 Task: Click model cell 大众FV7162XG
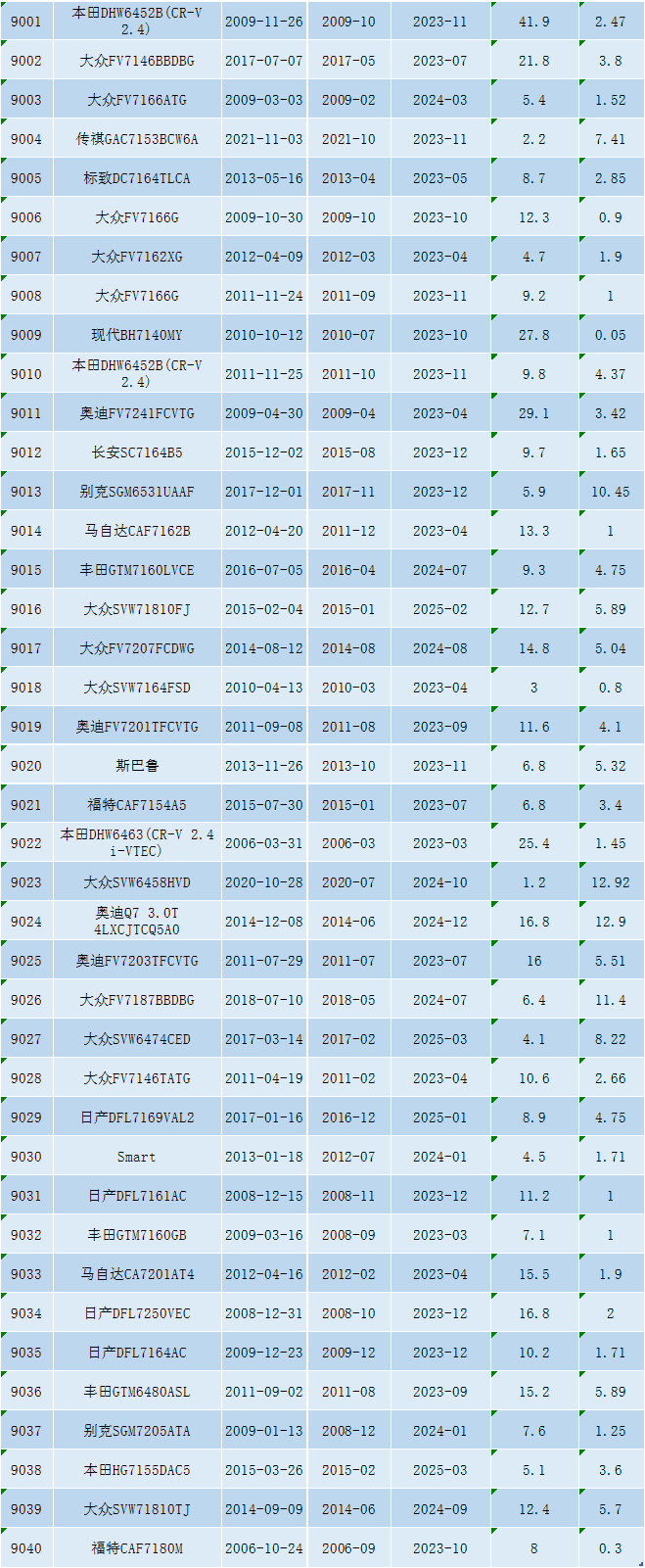coord(137,257)
